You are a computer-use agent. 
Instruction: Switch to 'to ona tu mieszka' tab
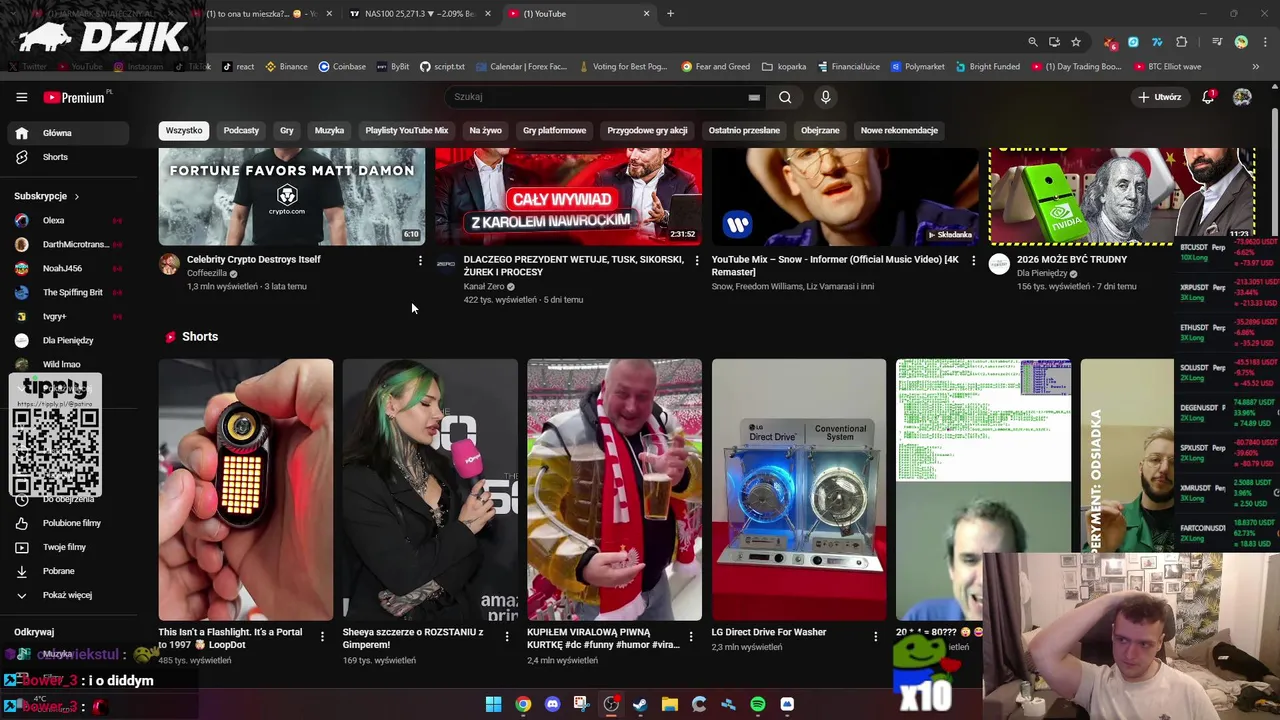[262, 14]
